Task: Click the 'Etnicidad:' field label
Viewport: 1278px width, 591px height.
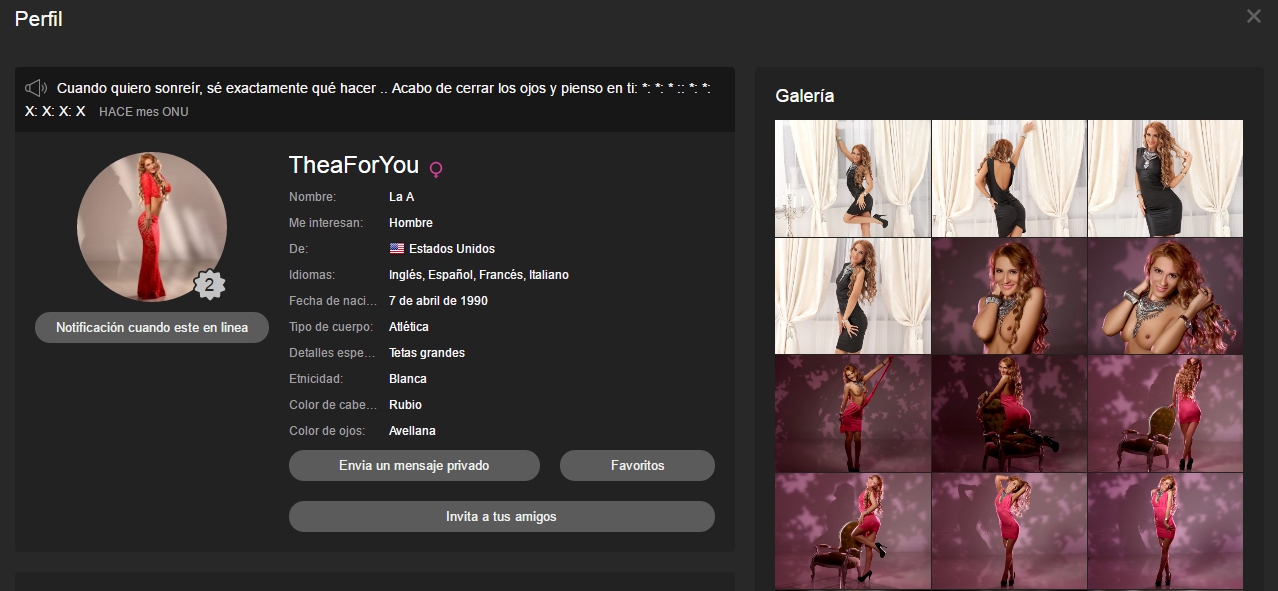Action: coord(316,379)
